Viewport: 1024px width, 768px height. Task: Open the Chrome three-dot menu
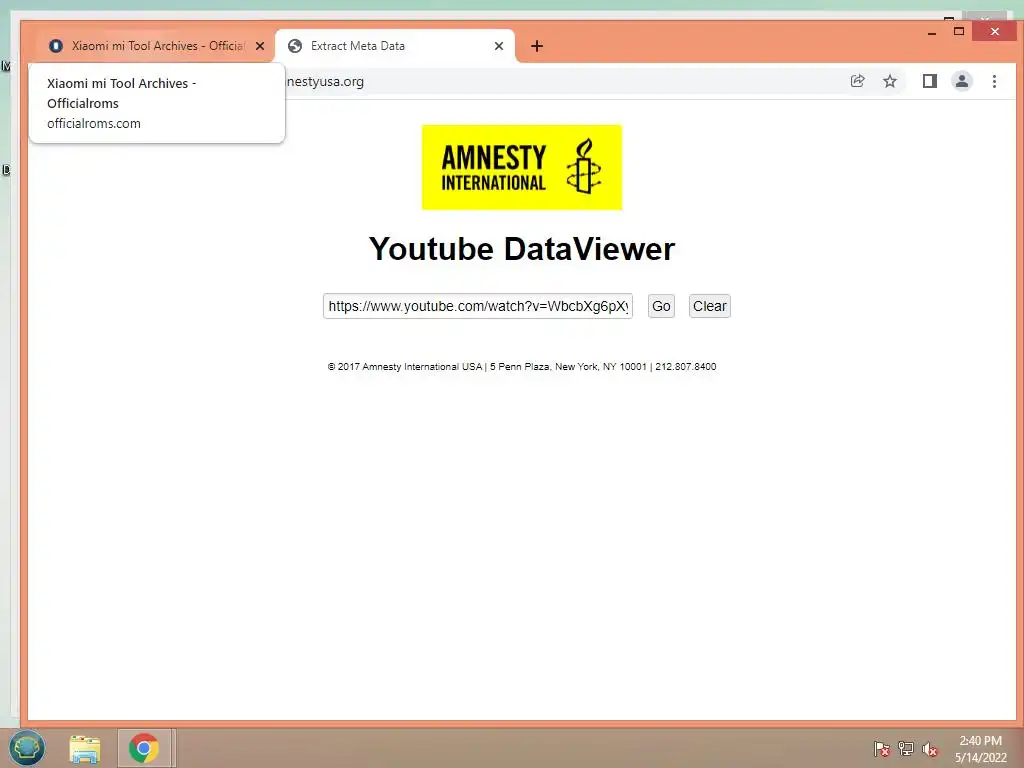point(994,81)
